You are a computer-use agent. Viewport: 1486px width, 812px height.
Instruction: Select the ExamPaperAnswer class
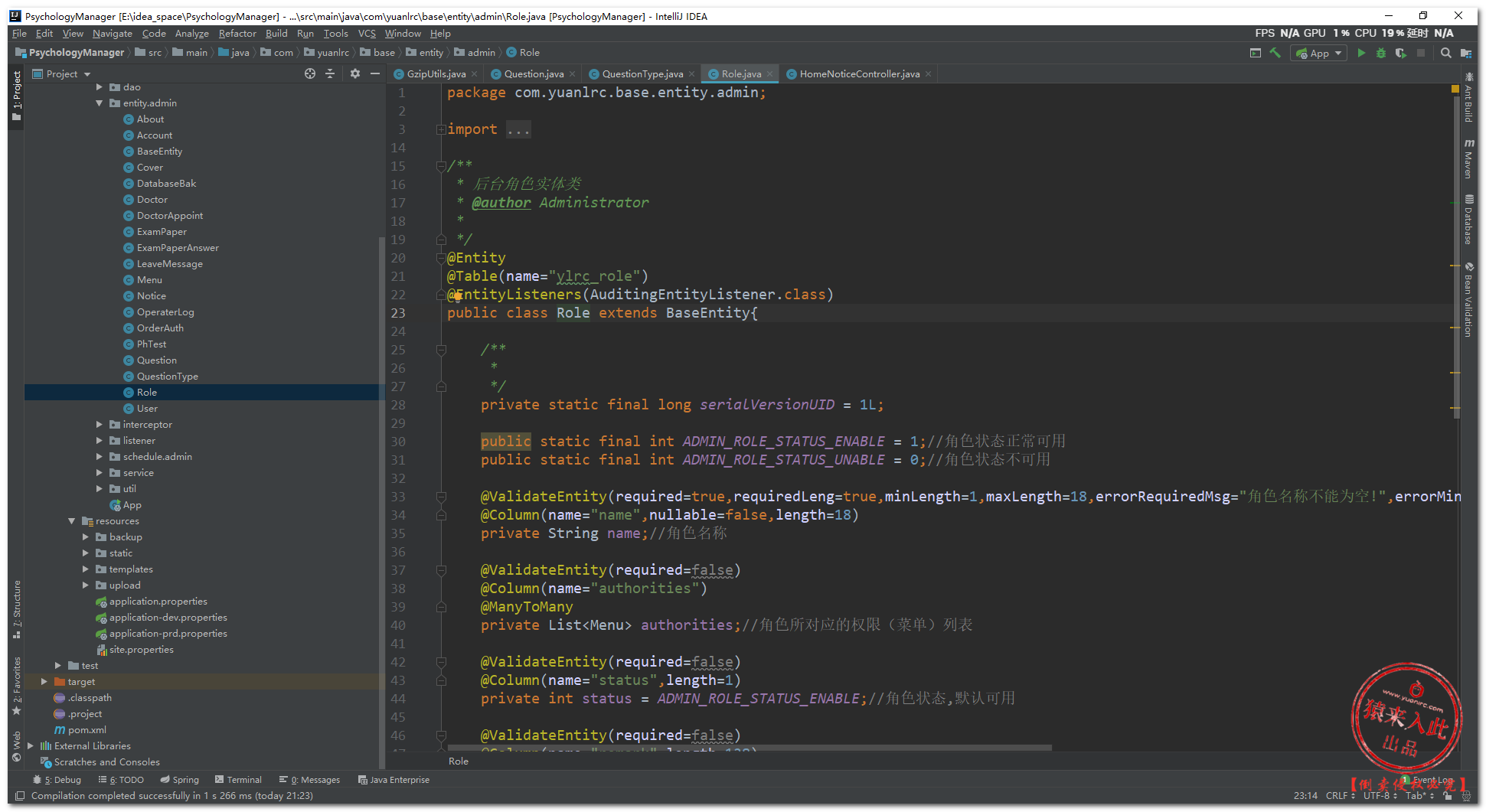click(178, 248)
